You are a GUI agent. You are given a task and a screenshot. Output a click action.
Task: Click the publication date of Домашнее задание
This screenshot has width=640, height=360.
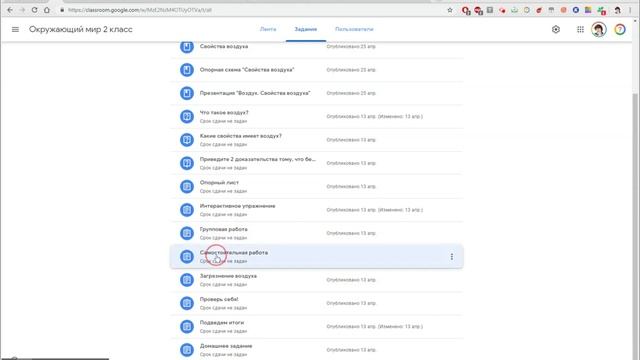[351, 350]
